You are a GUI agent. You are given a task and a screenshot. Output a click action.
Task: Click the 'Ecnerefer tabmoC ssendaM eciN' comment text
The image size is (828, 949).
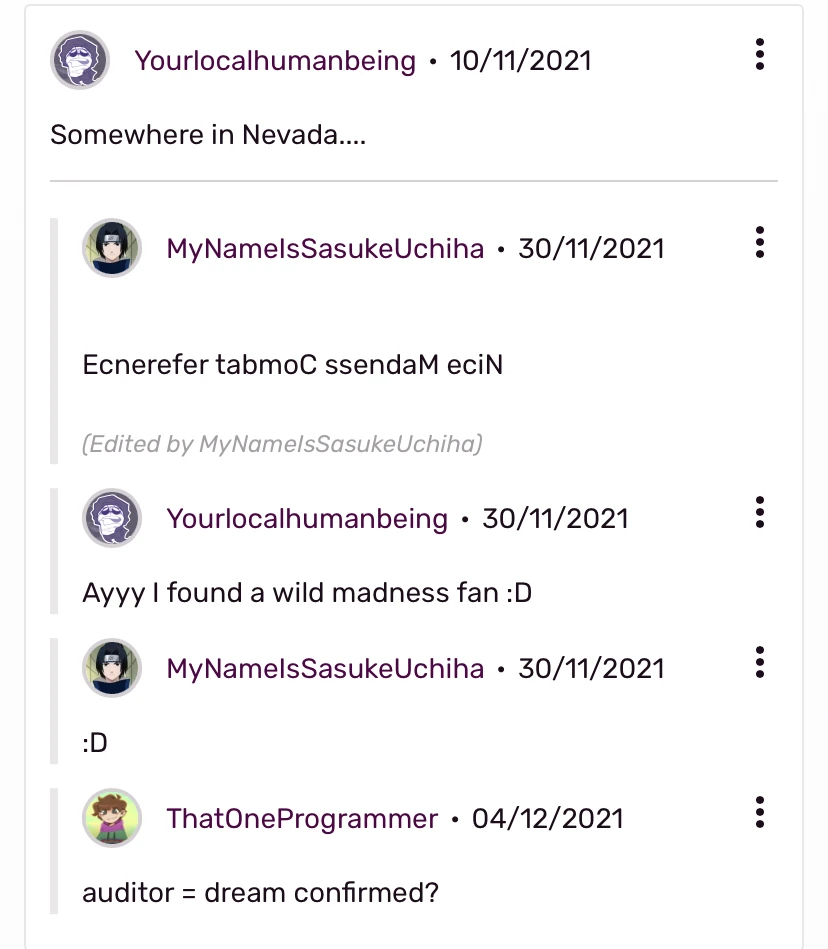[x=292, y=365]
